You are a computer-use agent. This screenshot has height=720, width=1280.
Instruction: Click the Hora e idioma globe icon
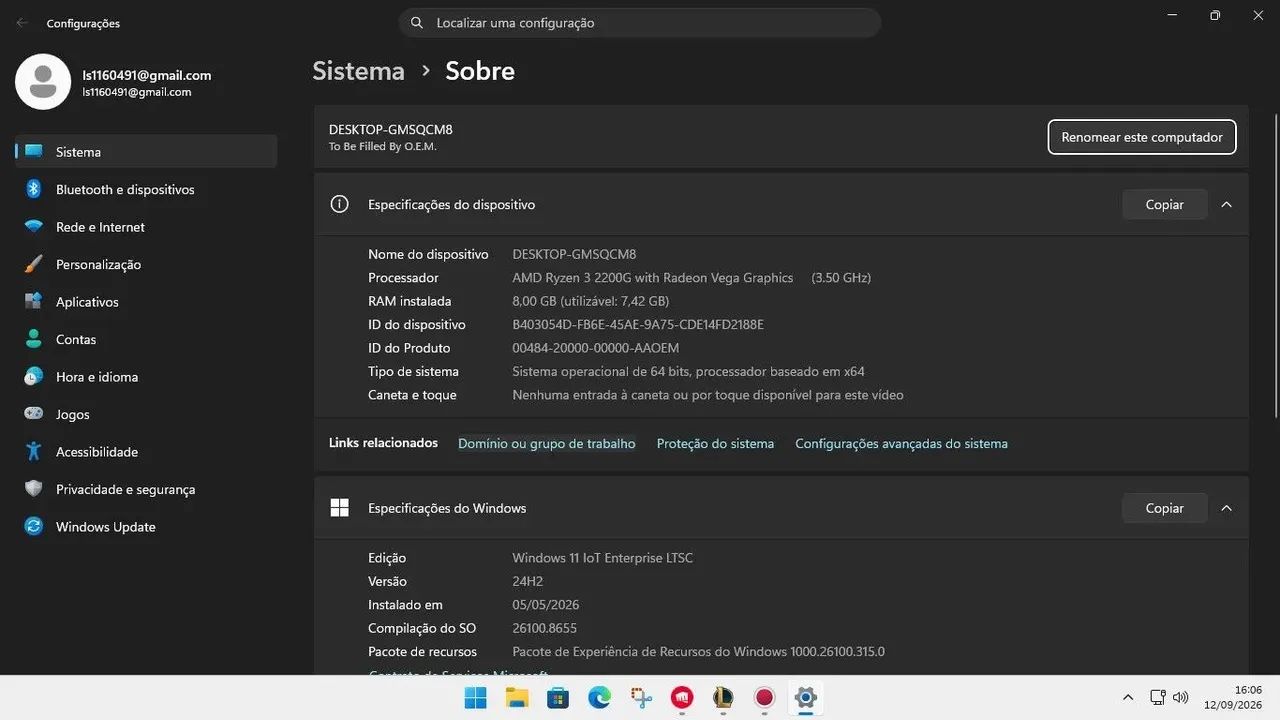34,377
